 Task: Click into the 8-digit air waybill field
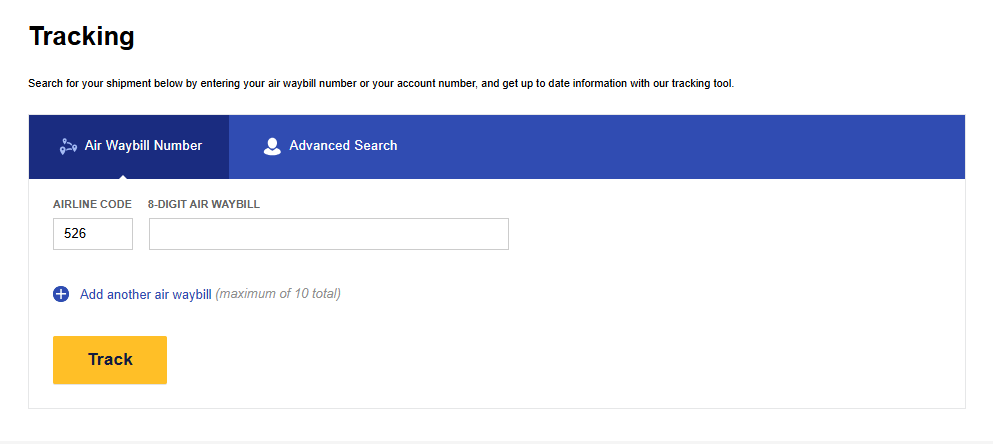(x=328, y=234)
